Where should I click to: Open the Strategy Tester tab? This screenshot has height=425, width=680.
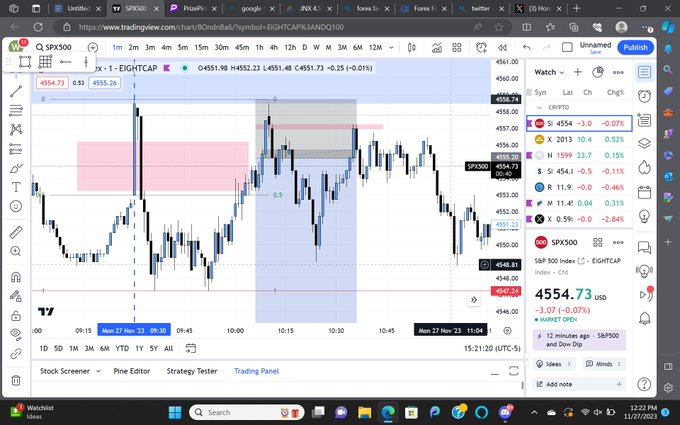192,371
